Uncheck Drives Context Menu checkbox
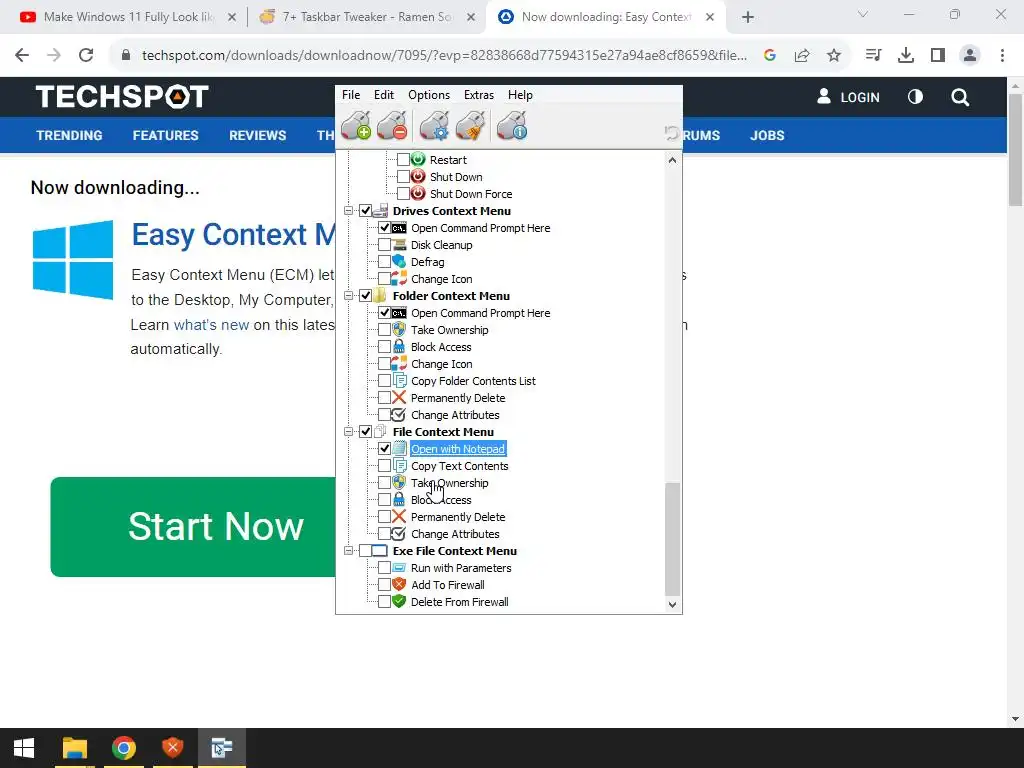This screenshot has width=1024, height=768. (x=366, y=210)
